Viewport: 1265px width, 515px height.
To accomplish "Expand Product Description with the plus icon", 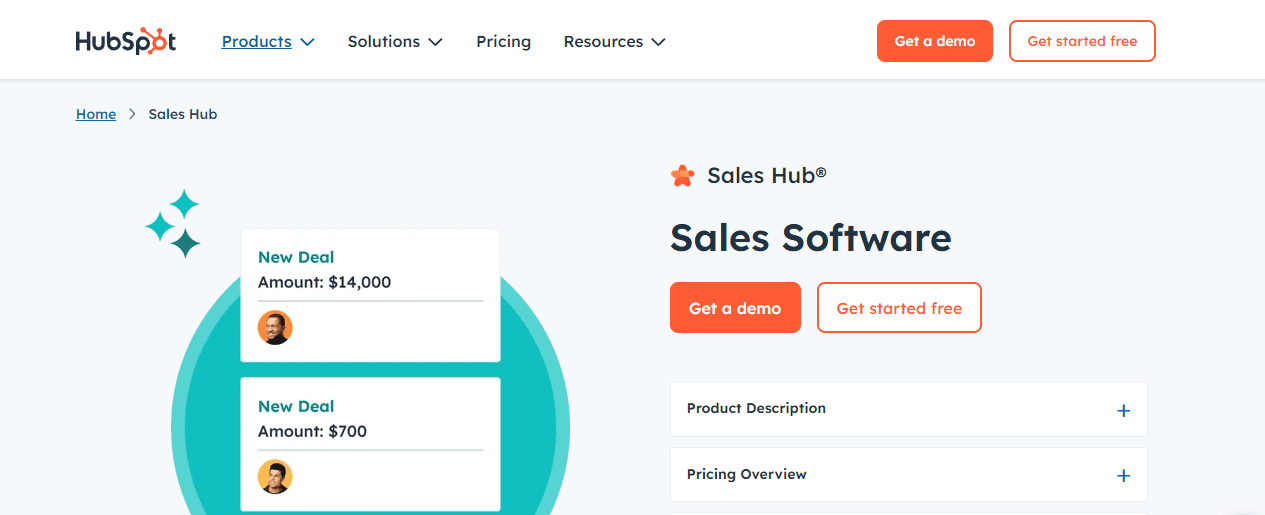I will click(x=1123, y=410).
